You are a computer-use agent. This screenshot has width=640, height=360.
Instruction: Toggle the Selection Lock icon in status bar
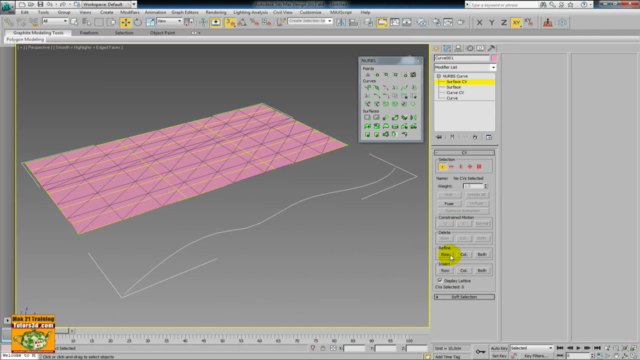(322, 348)
